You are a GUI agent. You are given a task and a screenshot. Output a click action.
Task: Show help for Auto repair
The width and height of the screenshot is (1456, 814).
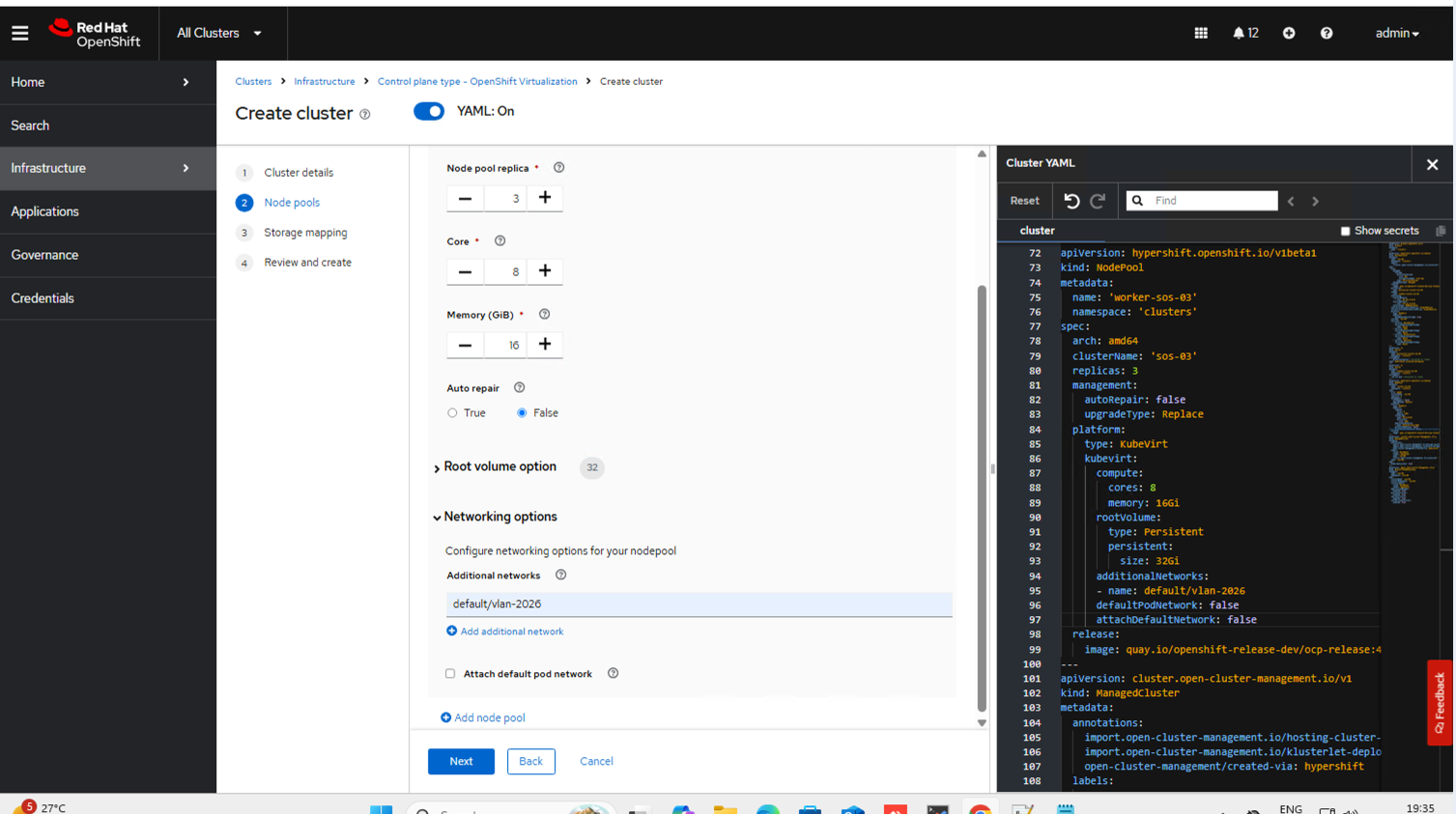[519, 388]
